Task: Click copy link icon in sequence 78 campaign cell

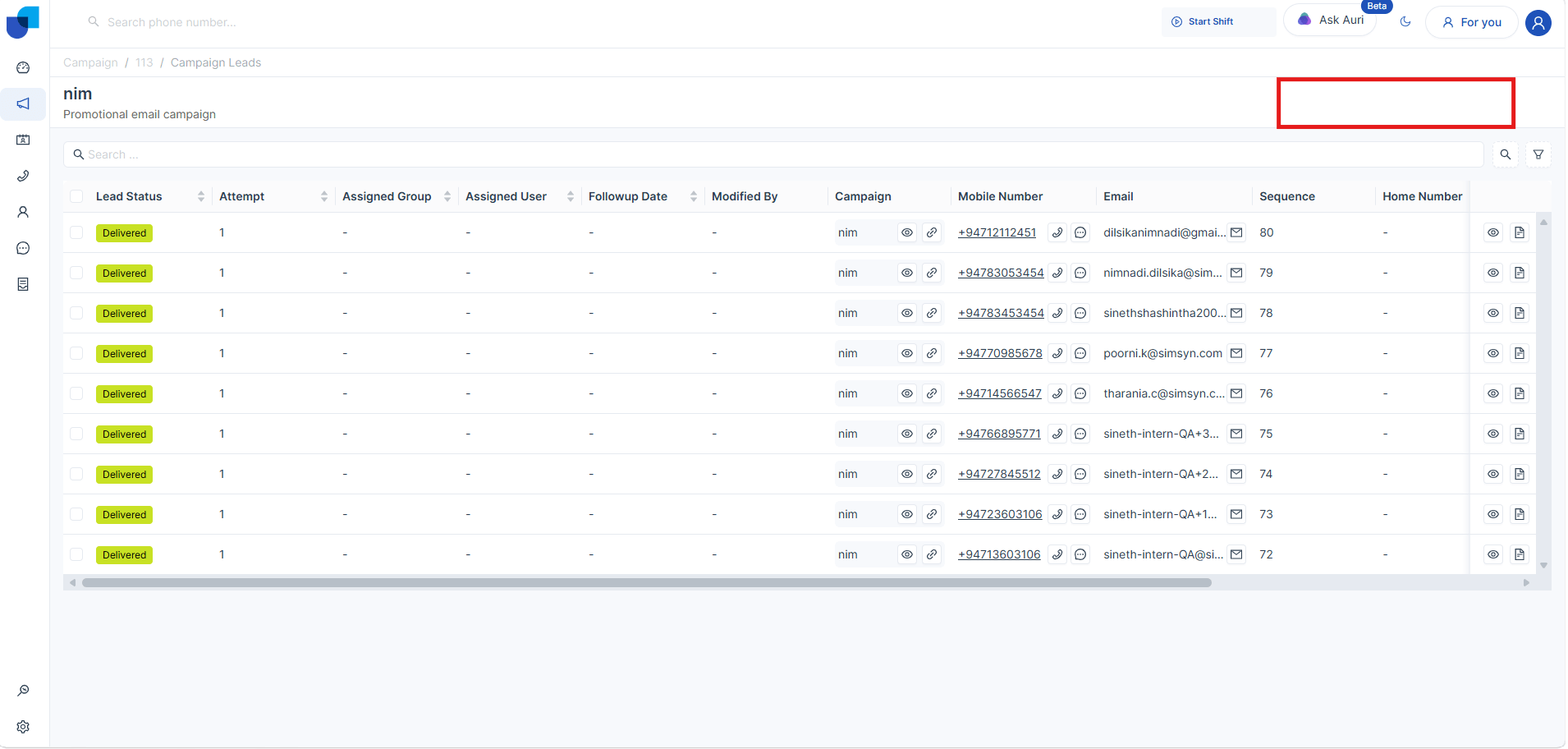Action: click(932, 314)
